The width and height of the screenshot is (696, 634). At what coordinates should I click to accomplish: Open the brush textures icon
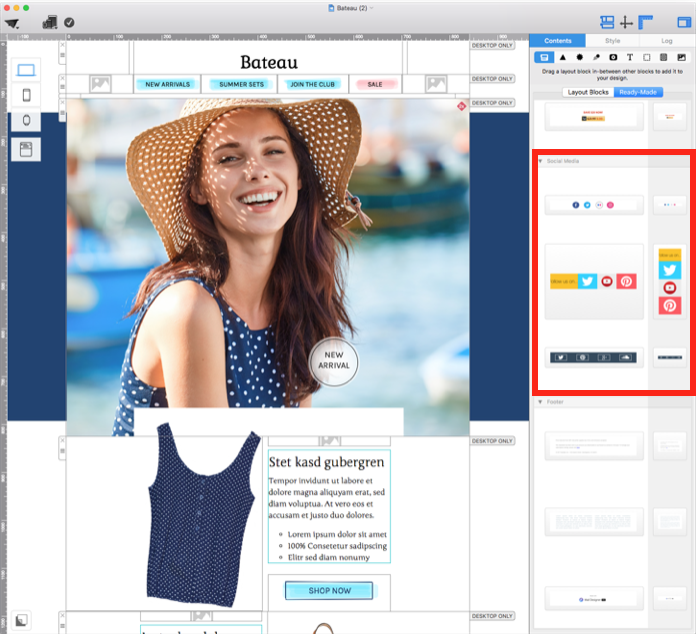[x=596, y=57]
